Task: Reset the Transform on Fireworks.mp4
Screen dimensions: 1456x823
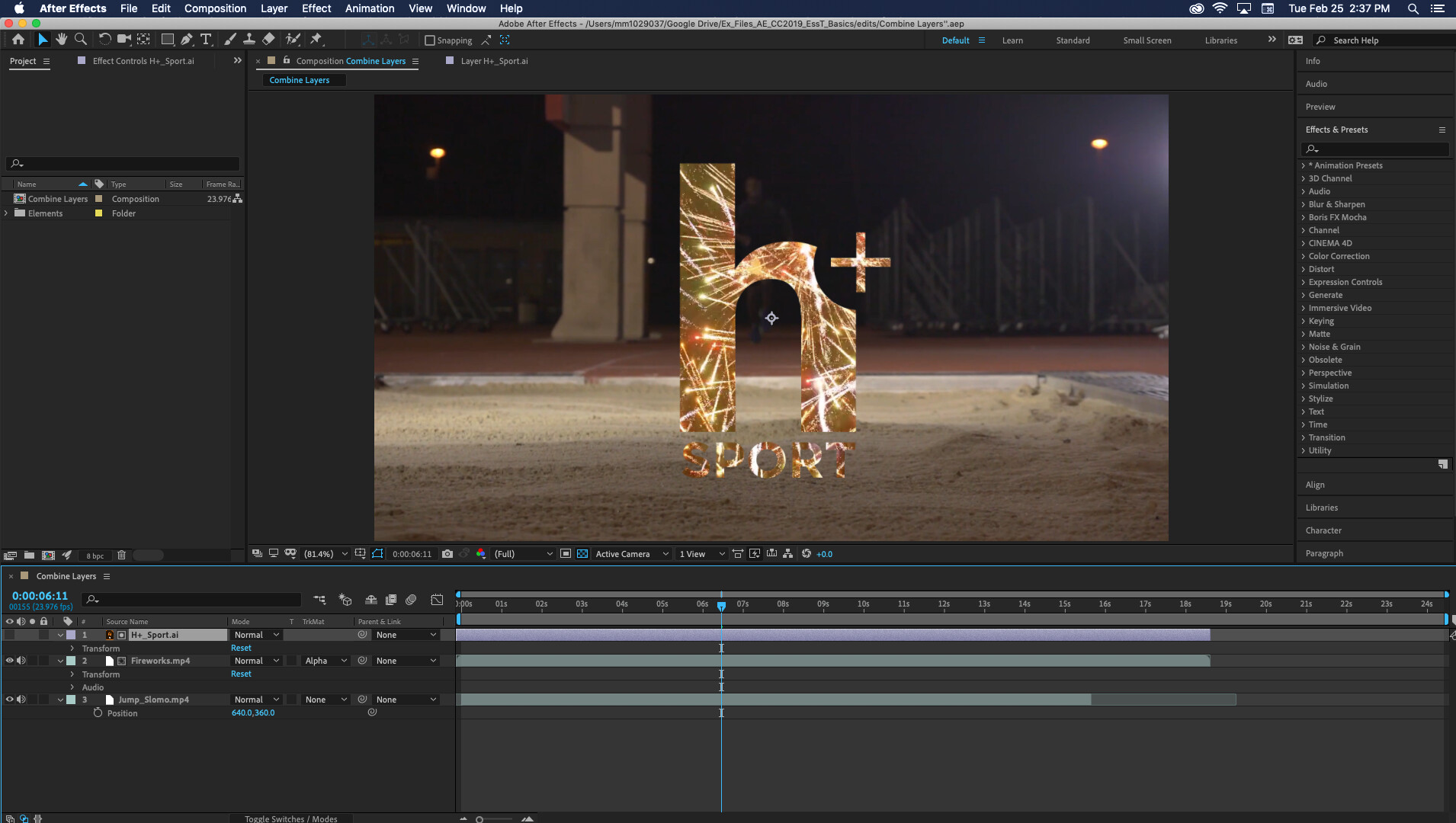Action: 241,674
